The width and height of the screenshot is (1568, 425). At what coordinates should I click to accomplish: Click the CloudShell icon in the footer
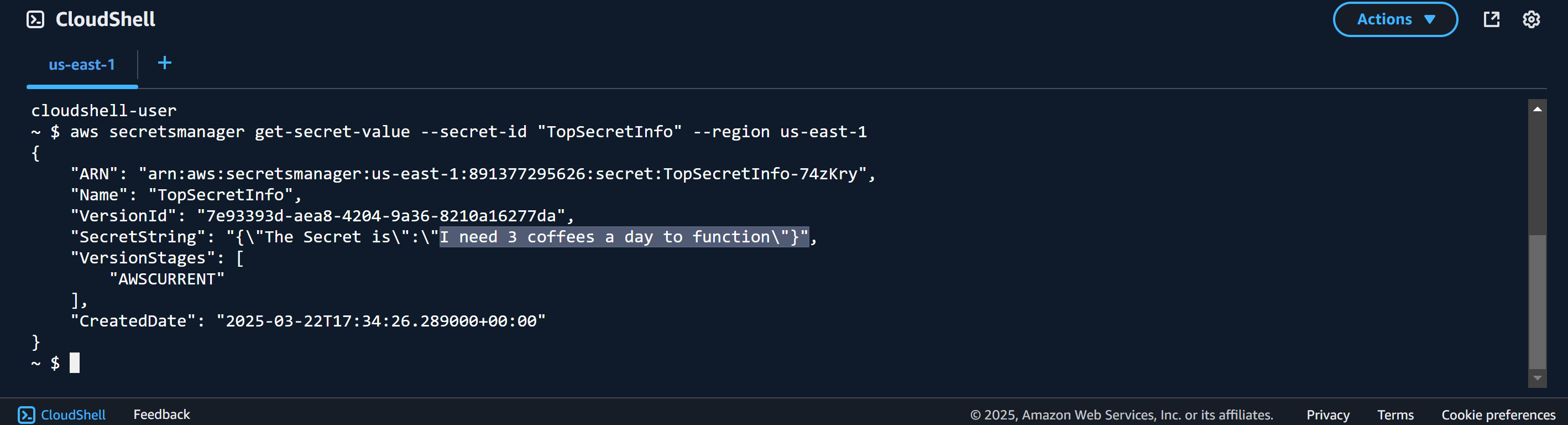26,414
